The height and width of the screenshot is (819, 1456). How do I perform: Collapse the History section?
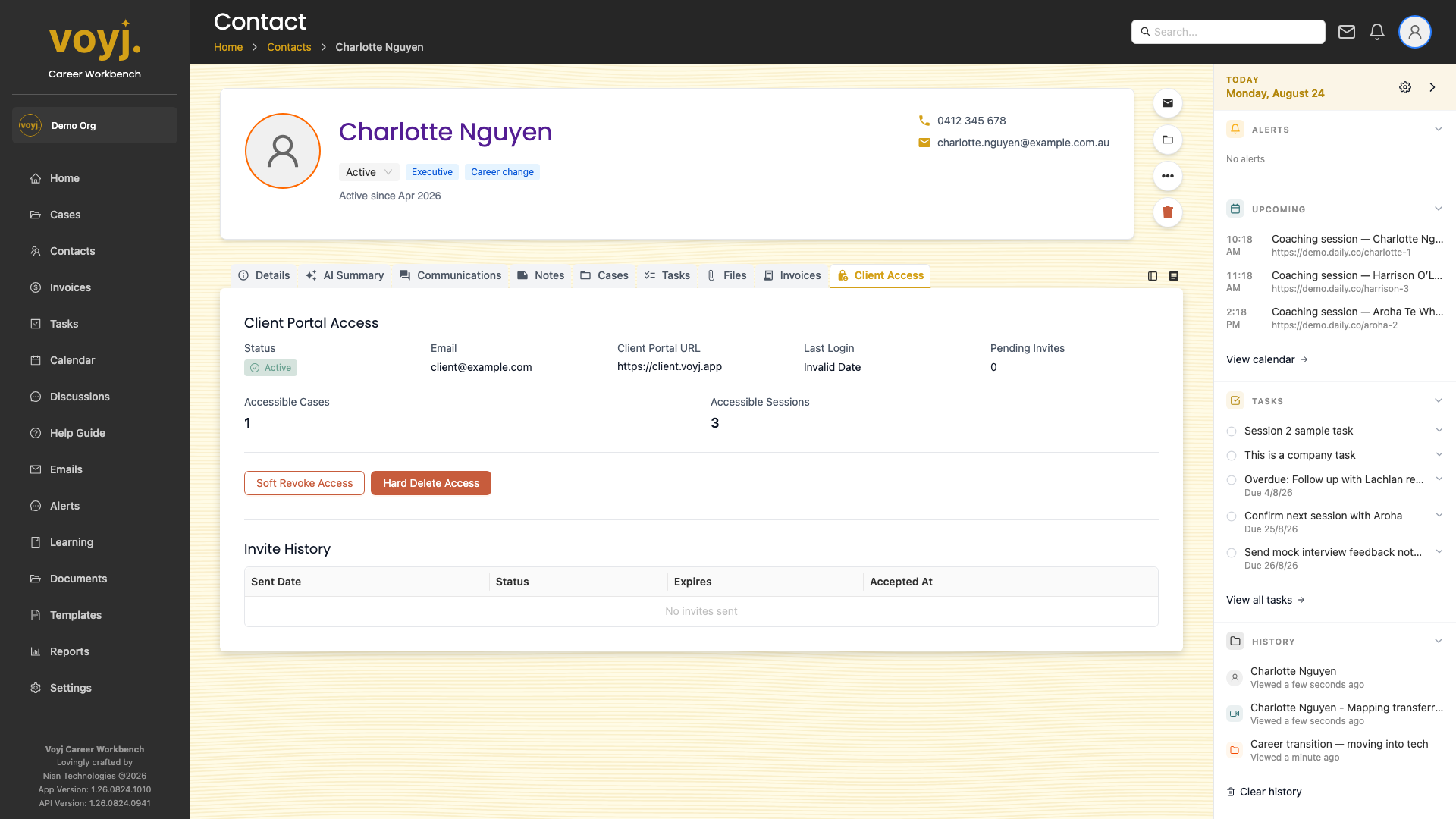pos(1438,641)
